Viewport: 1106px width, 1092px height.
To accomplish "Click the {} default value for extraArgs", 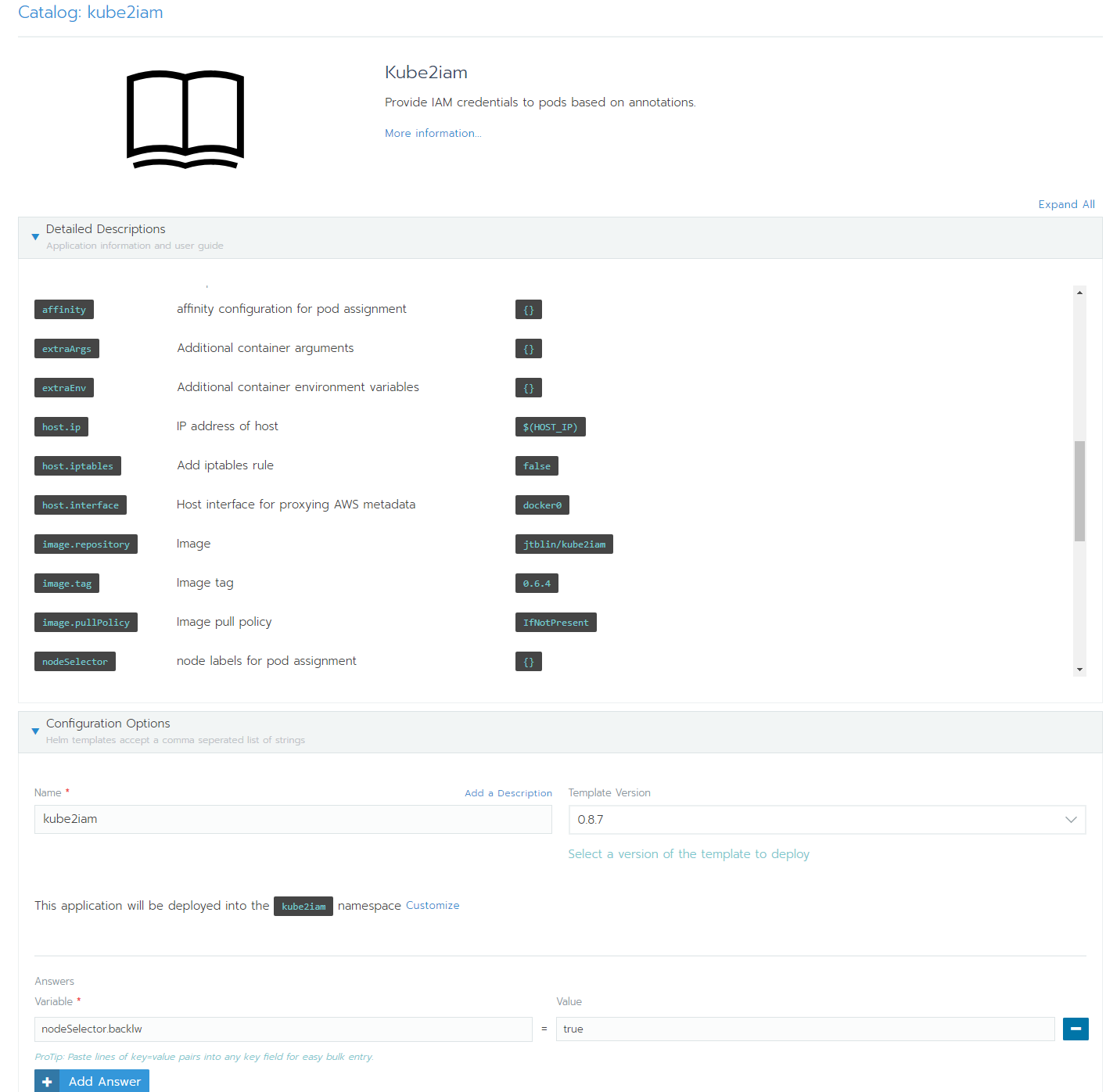I will pos(529,349).
